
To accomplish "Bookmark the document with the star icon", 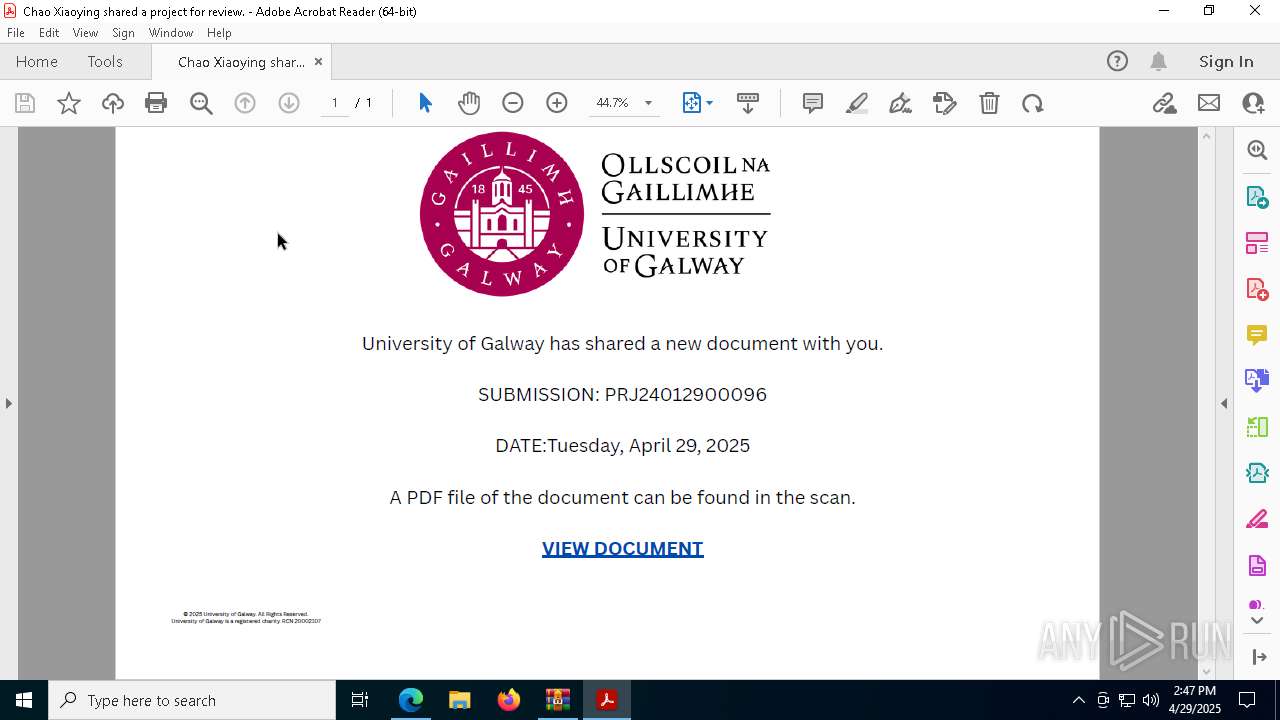I will (x=69, y=103).
